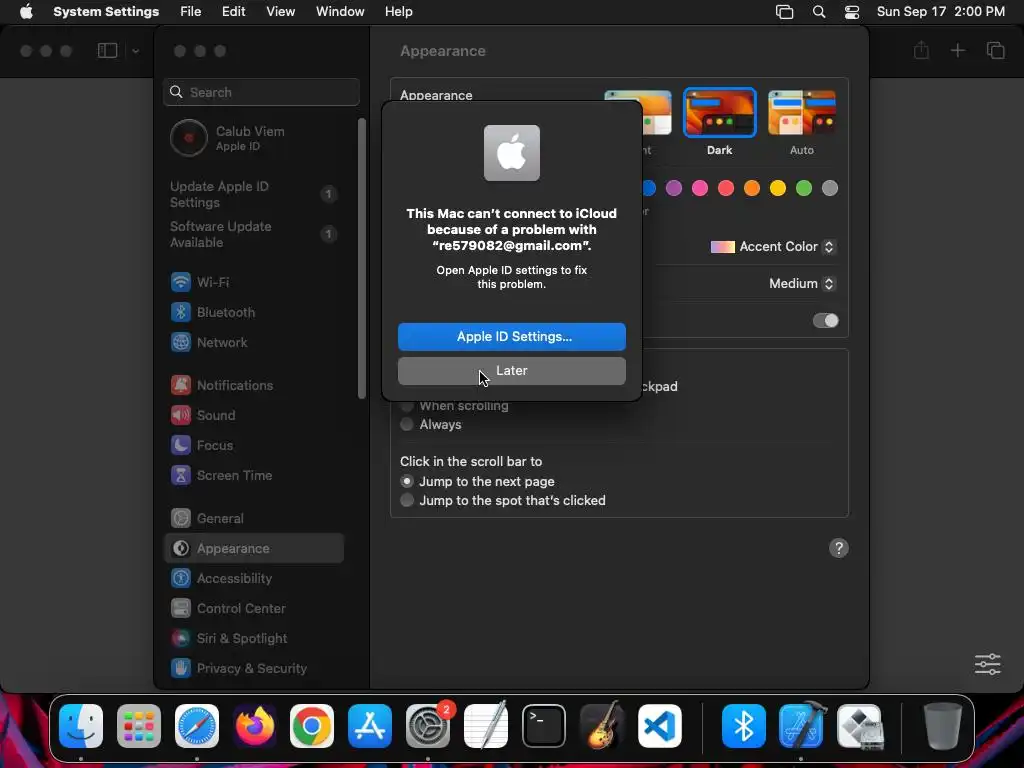Open Update Apple ID Settings notice
This screenshot has width=1024, height=768.
click(x=255, y=195)
